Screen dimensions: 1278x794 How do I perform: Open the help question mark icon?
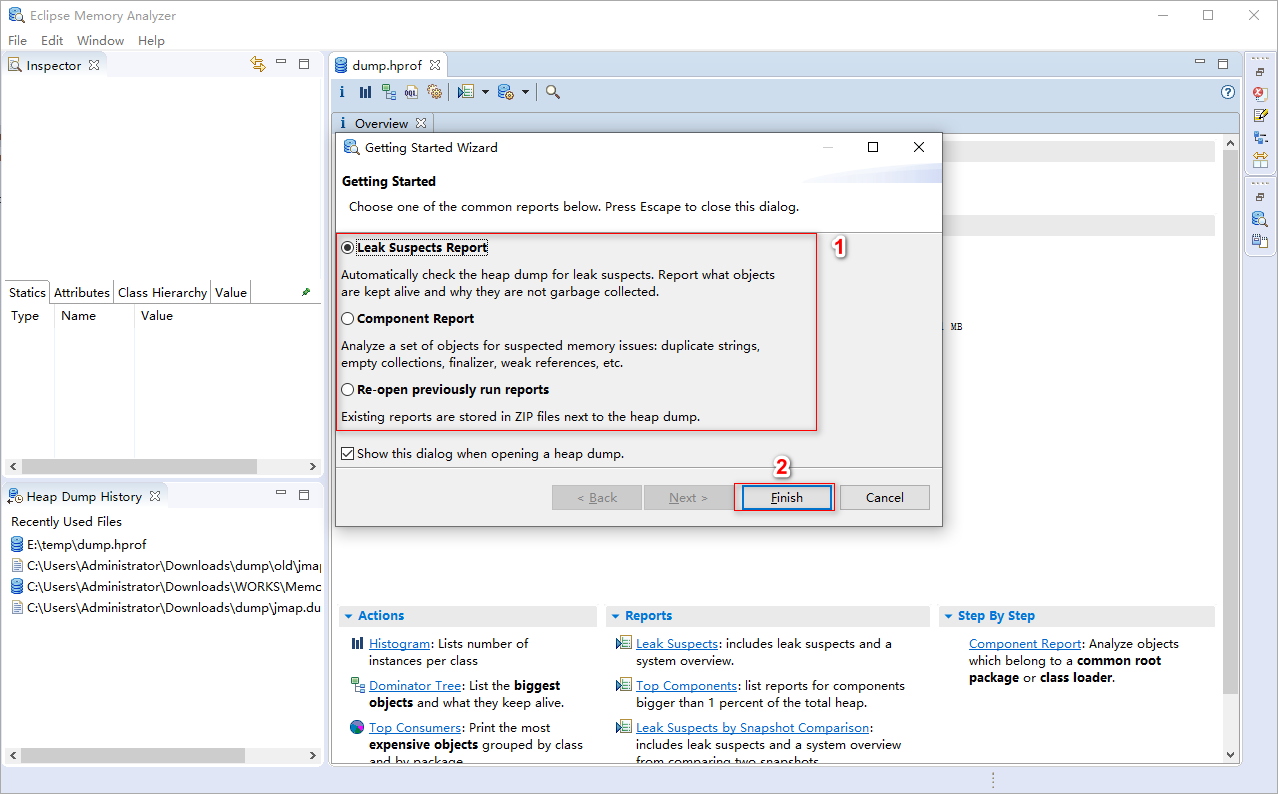[1228, 92]
